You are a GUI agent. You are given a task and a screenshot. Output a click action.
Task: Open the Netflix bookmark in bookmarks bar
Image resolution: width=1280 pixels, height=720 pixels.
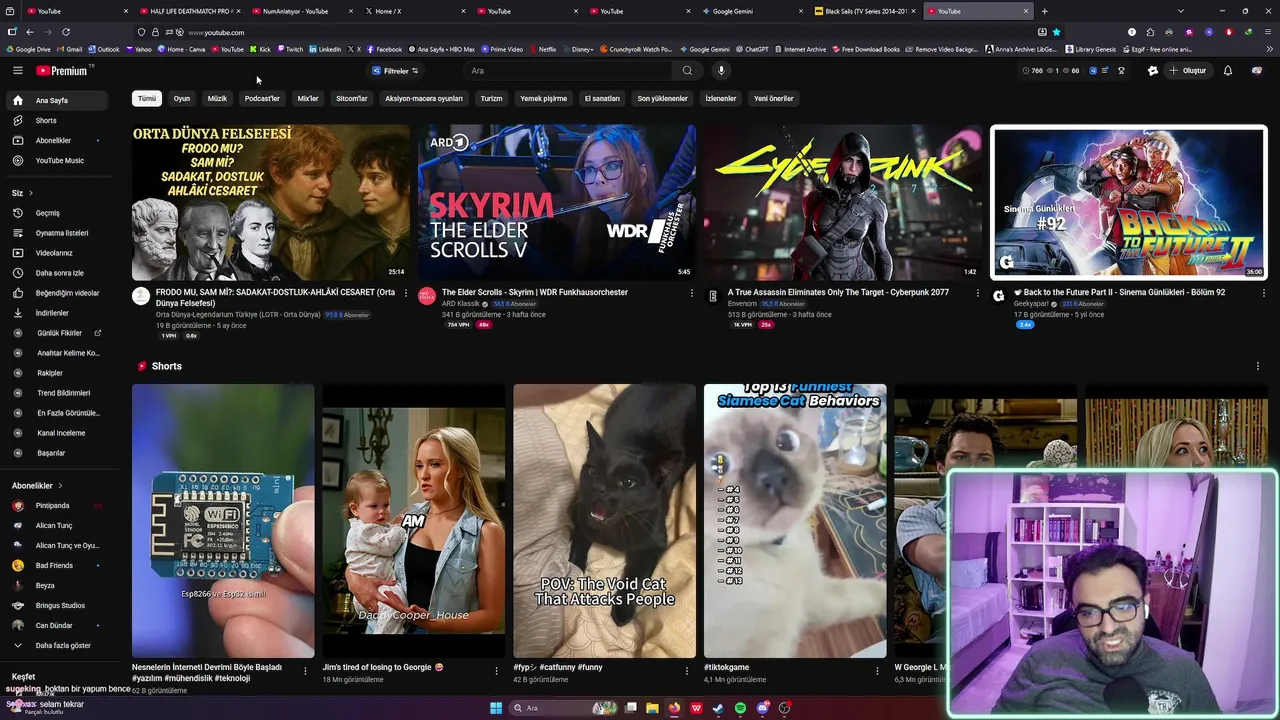click(543, 49)
